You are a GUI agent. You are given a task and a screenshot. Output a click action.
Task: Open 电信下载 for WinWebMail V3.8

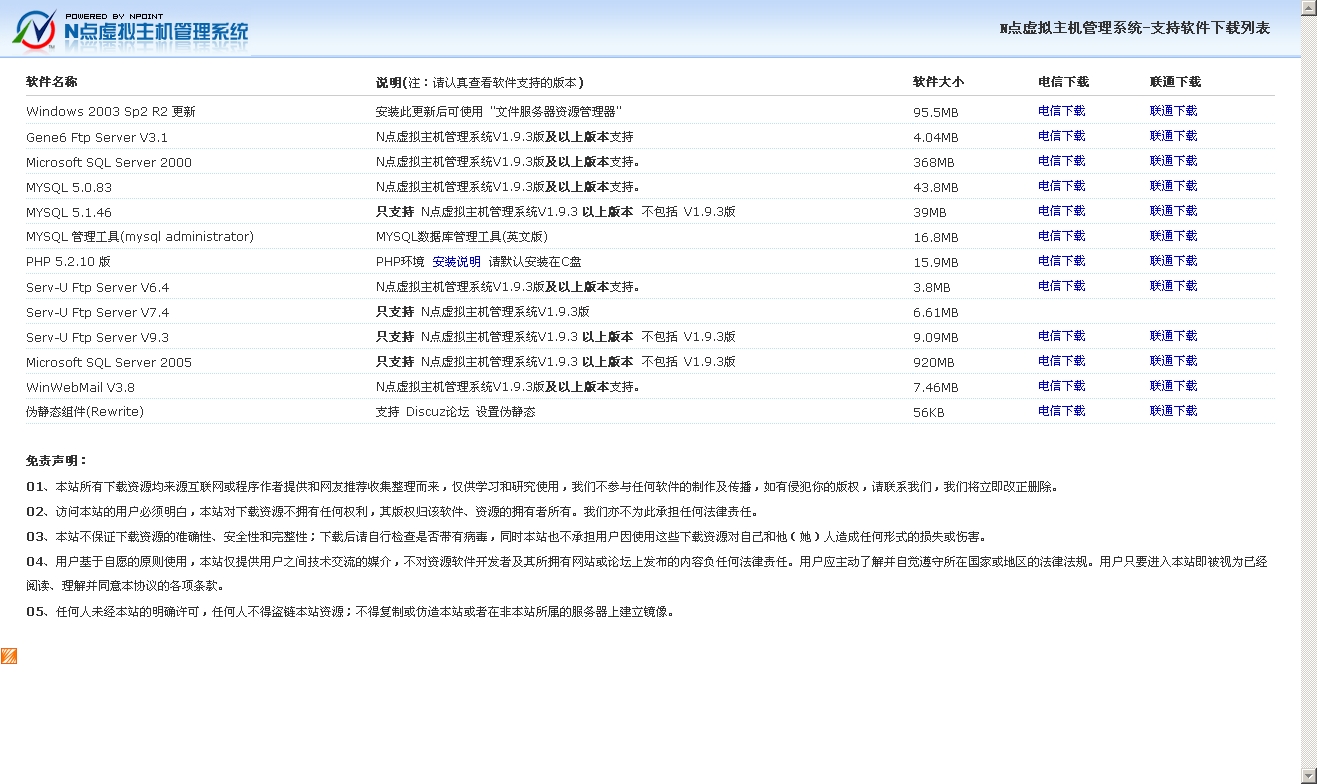[x=1061, y=386]
